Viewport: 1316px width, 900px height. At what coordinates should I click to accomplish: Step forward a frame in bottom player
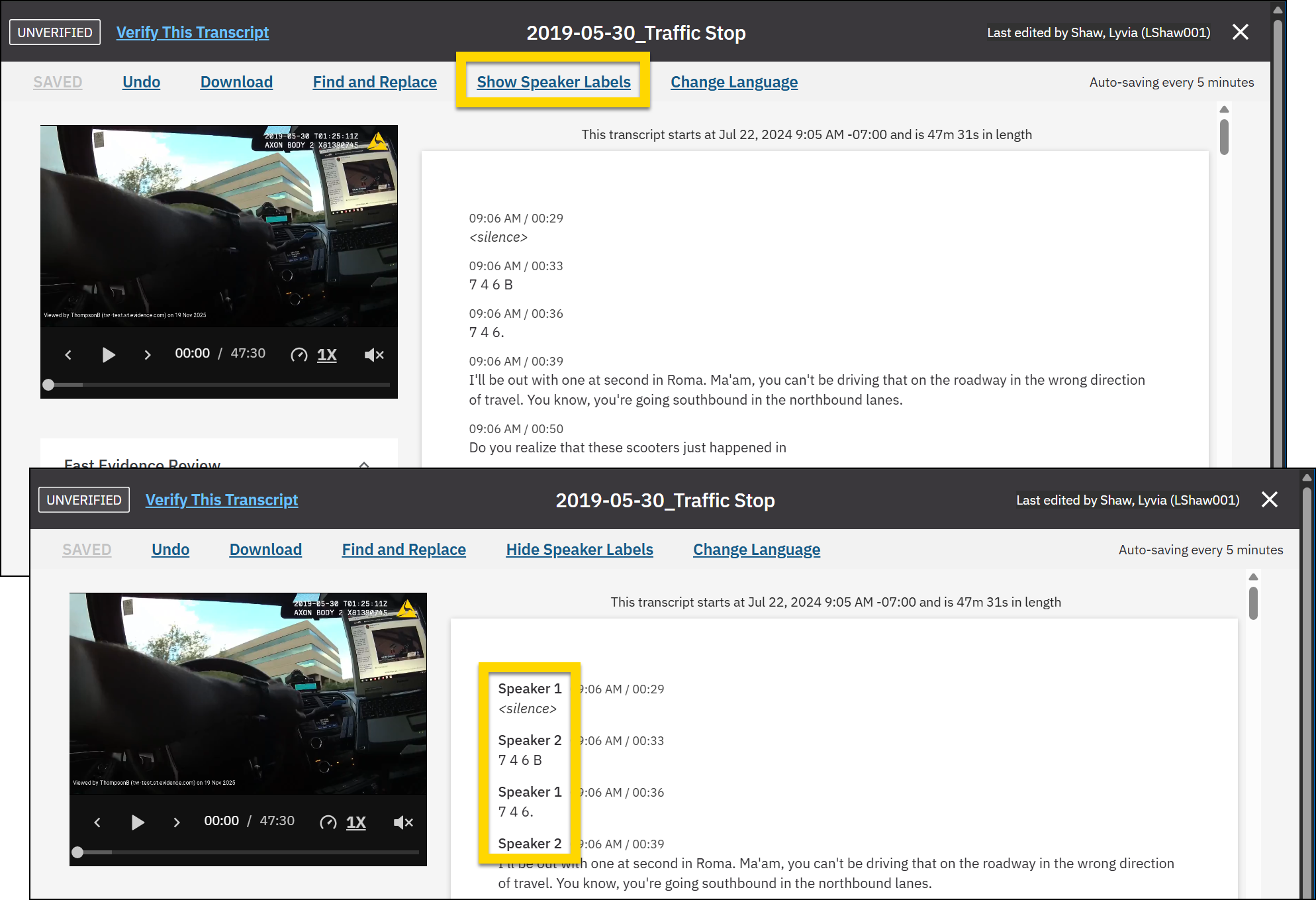pyautogui.click(x=176, y=823)
